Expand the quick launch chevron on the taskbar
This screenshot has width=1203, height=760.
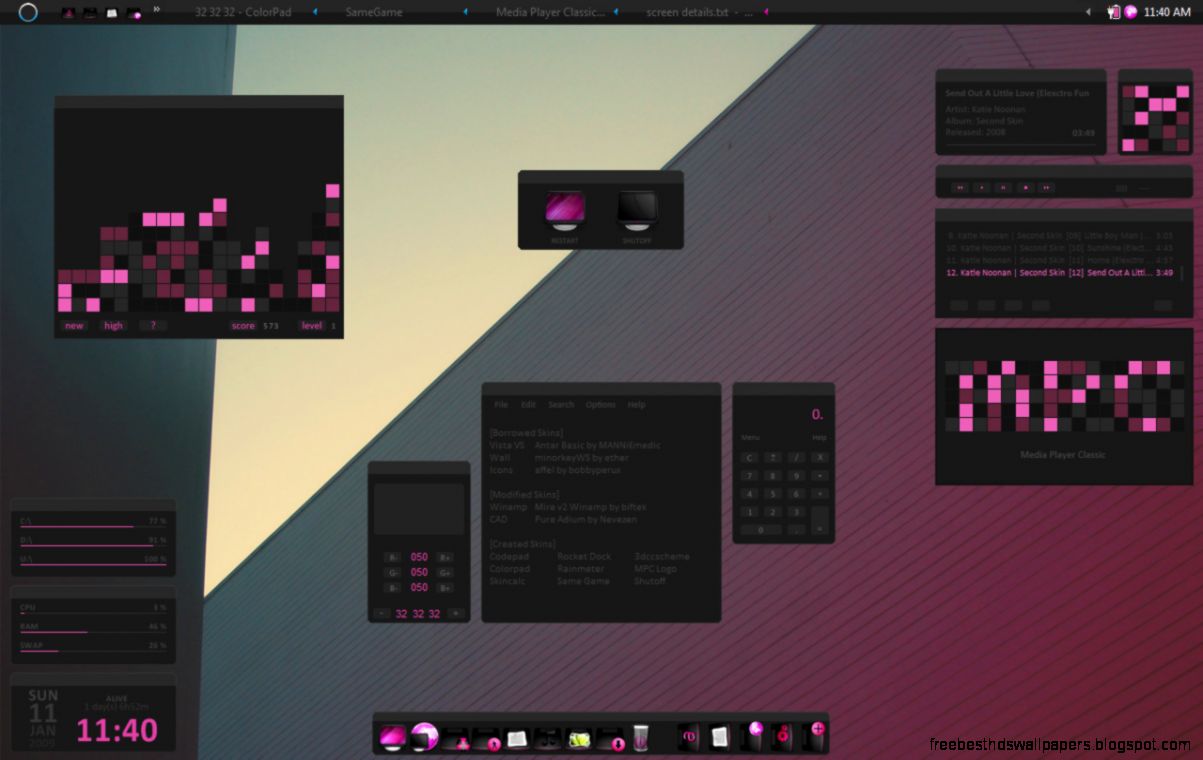159,10
